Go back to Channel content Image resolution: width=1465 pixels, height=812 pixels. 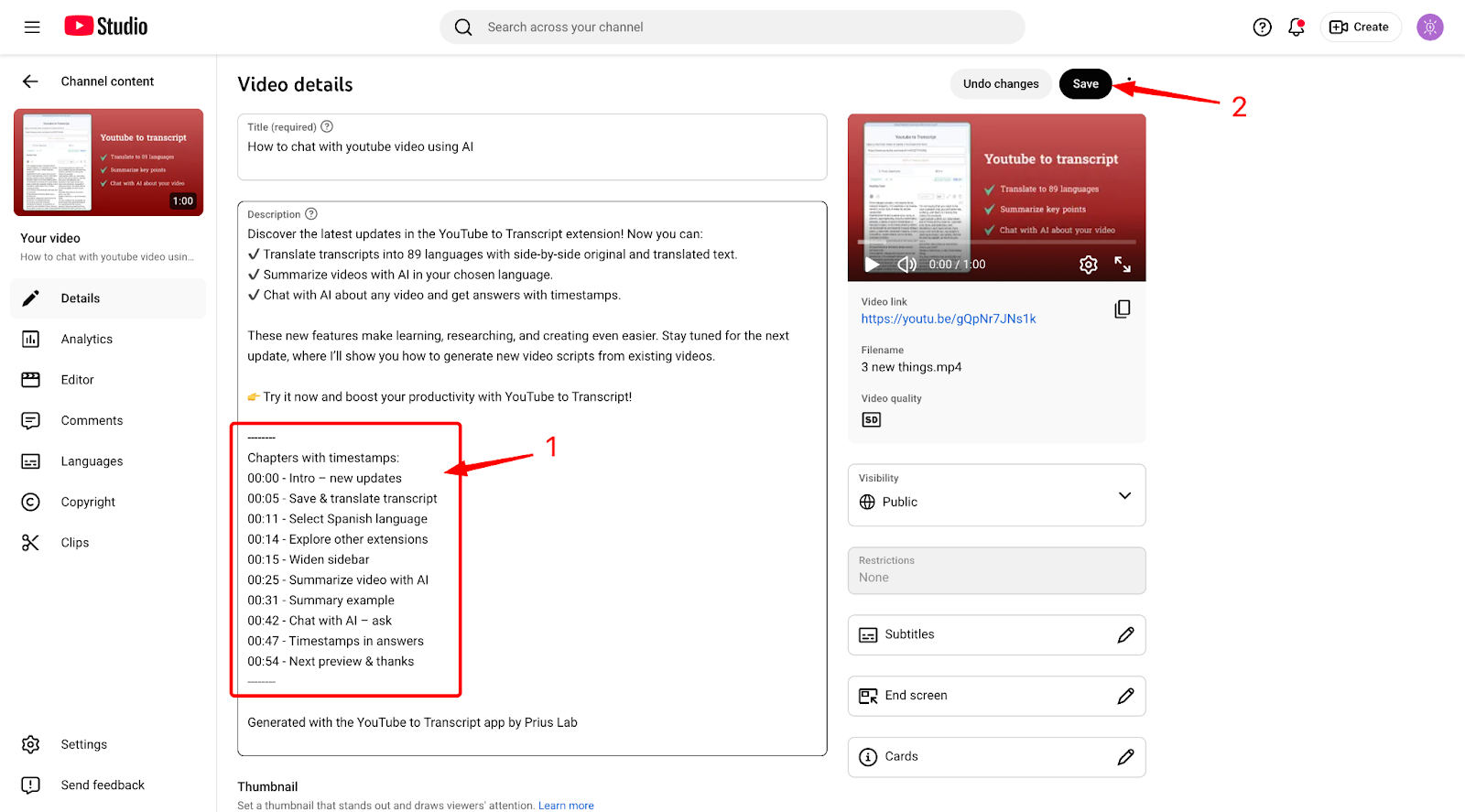30,81
